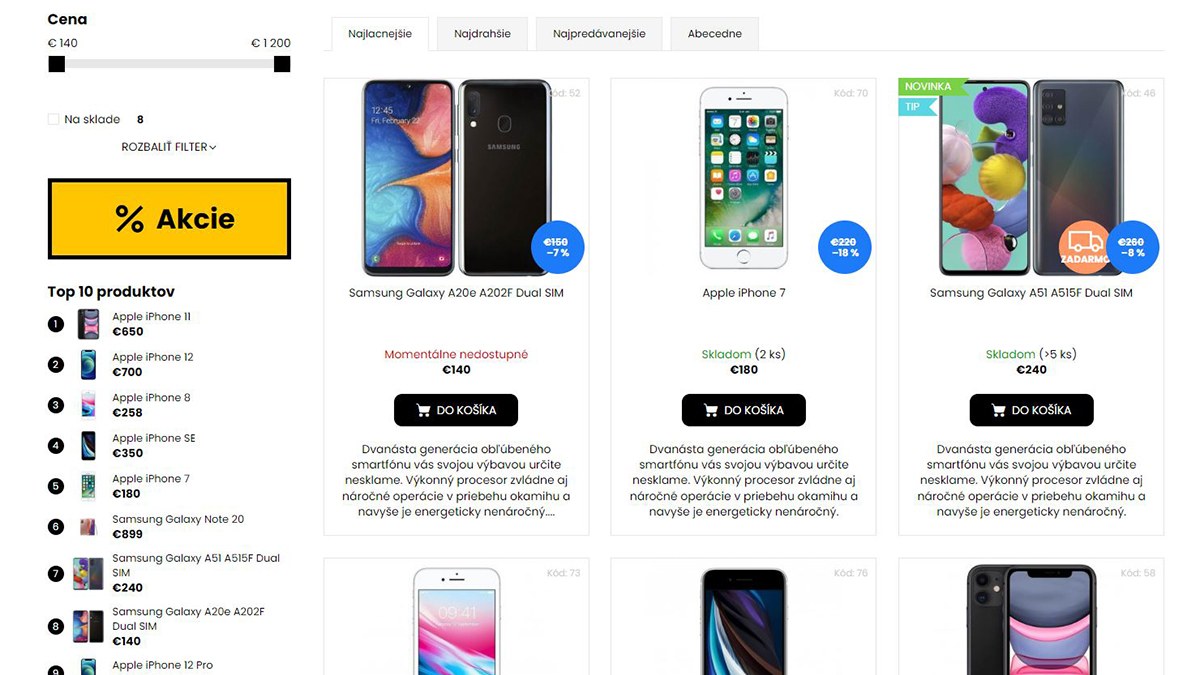Viewport: 1200px width, 675px height.
Task: Switch to the Najdrahšie sorting tab
Action: coord(482,34)
